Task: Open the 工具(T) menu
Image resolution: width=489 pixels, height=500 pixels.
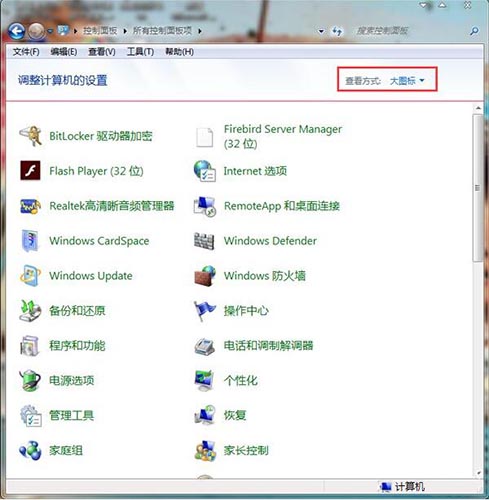Action: click(x=140, y=52)
